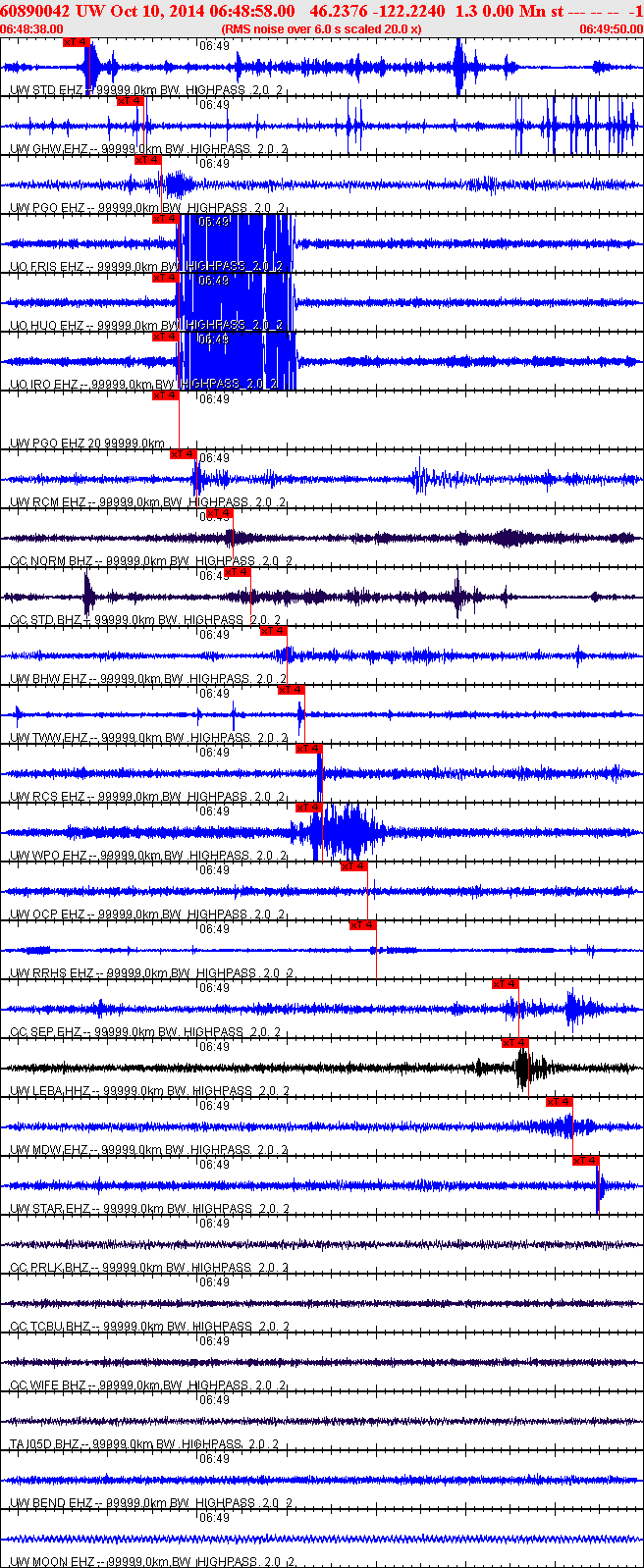Select station label 'UW WPO EHZ'
Viewport: 644px width, 1568px height.
(x=49, y=856)
